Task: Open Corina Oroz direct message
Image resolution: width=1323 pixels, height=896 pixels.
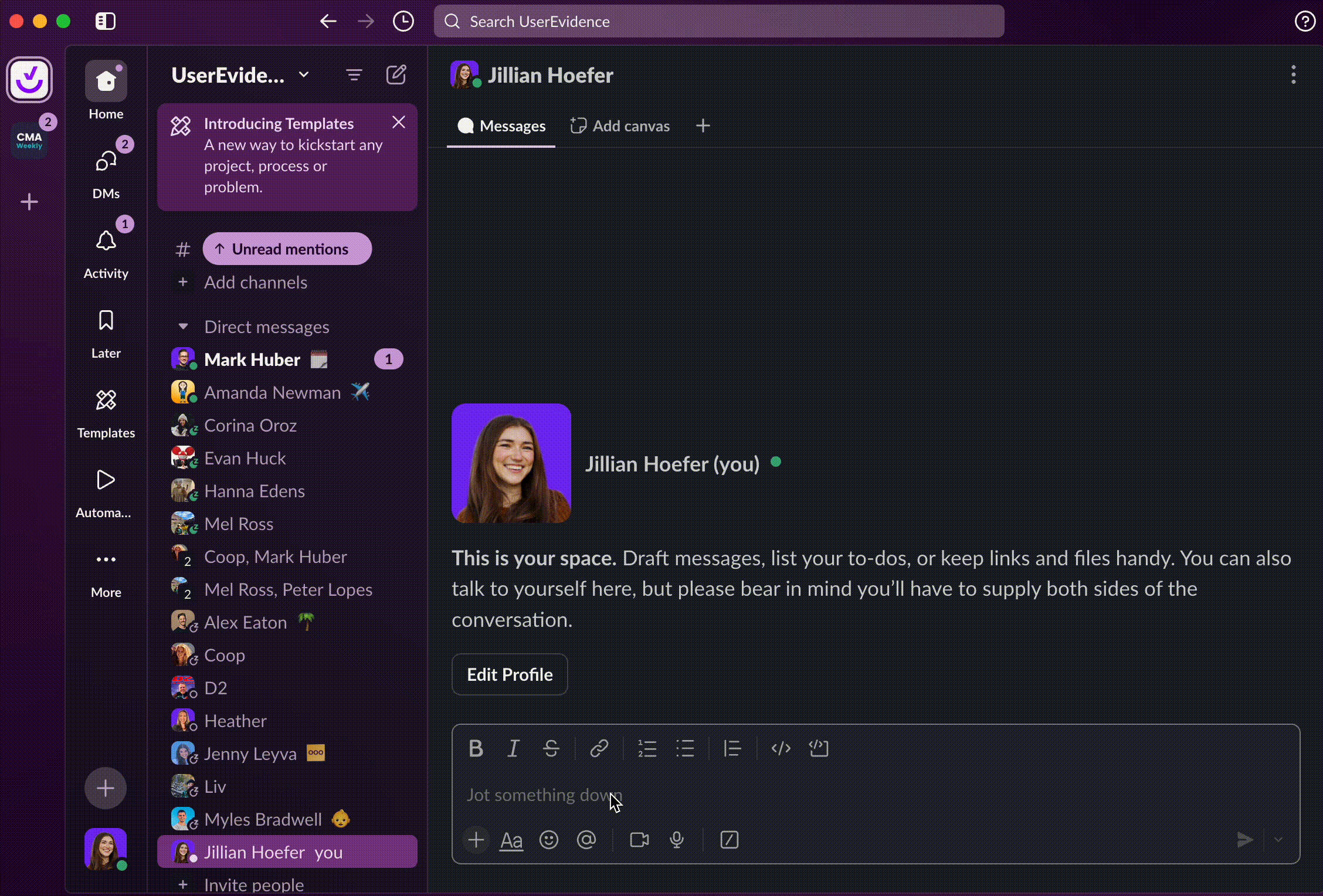Action: point(287,425)
